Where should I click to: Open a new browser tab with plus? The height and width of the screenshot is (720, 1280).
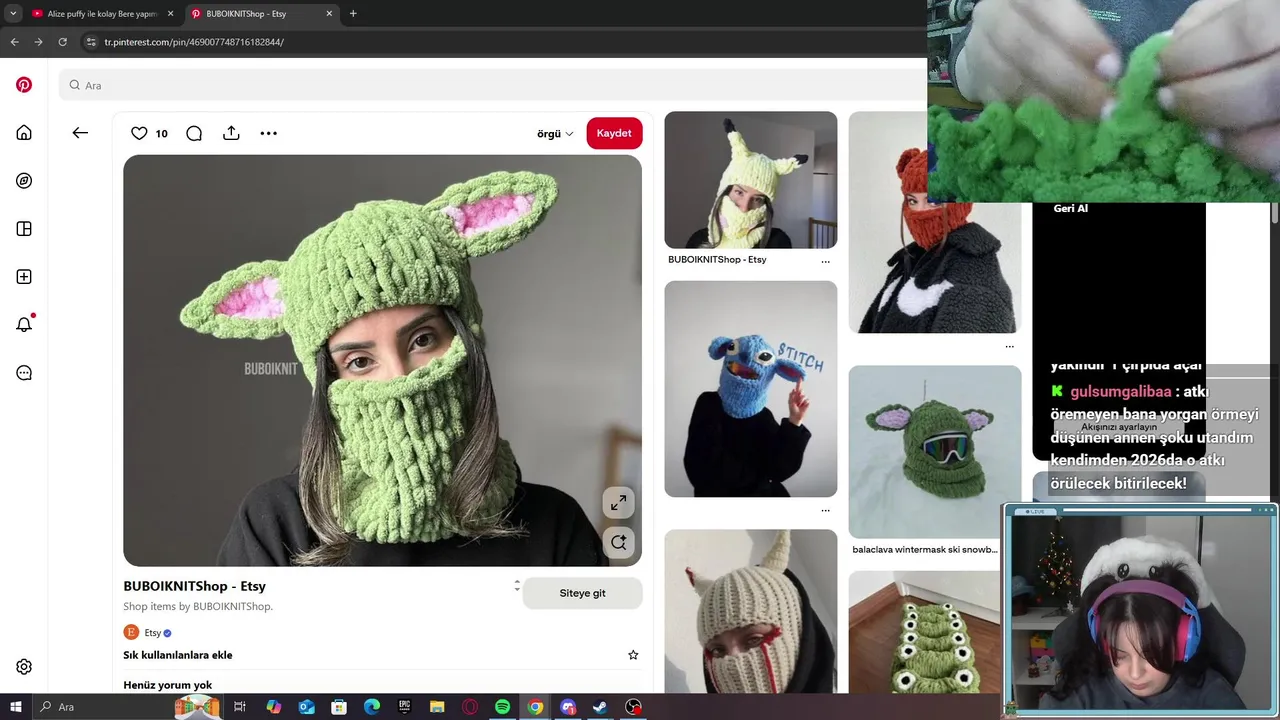(x=353, y=13)
